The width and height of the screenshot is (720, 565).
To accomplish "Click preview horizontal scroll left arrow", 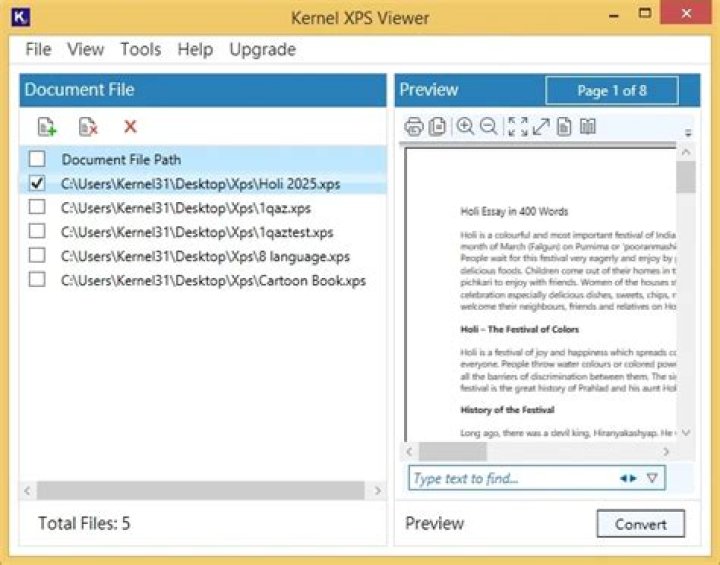I will pyautogui.click(x=410, y=452).
